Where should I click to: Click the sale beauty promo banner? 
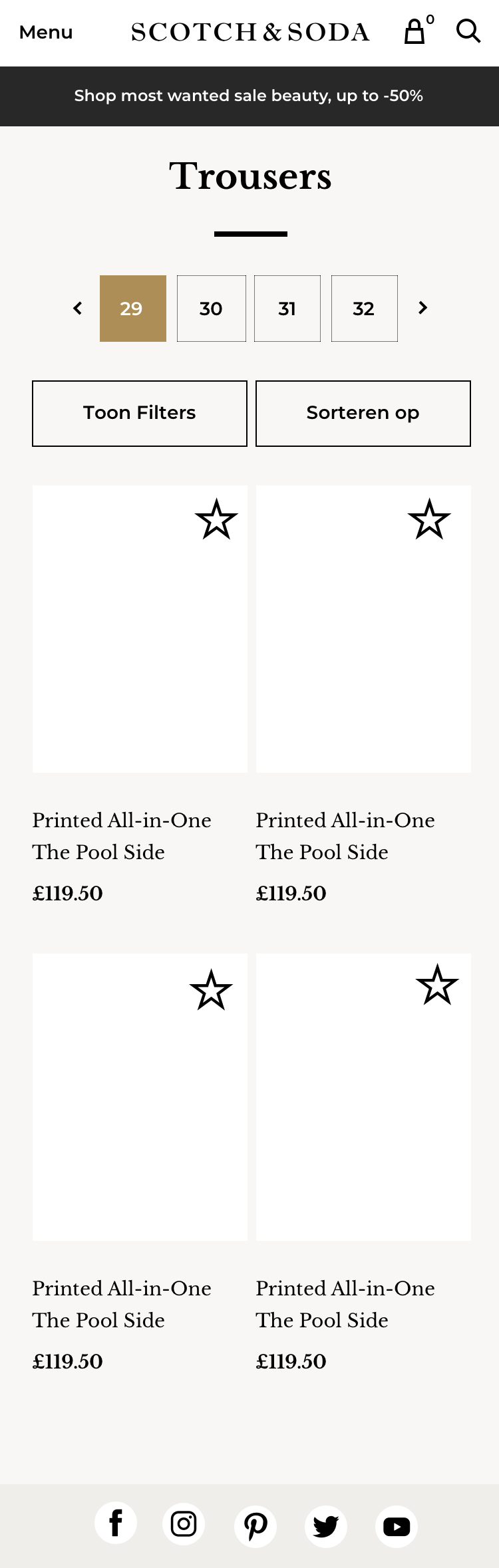(249, 96)
